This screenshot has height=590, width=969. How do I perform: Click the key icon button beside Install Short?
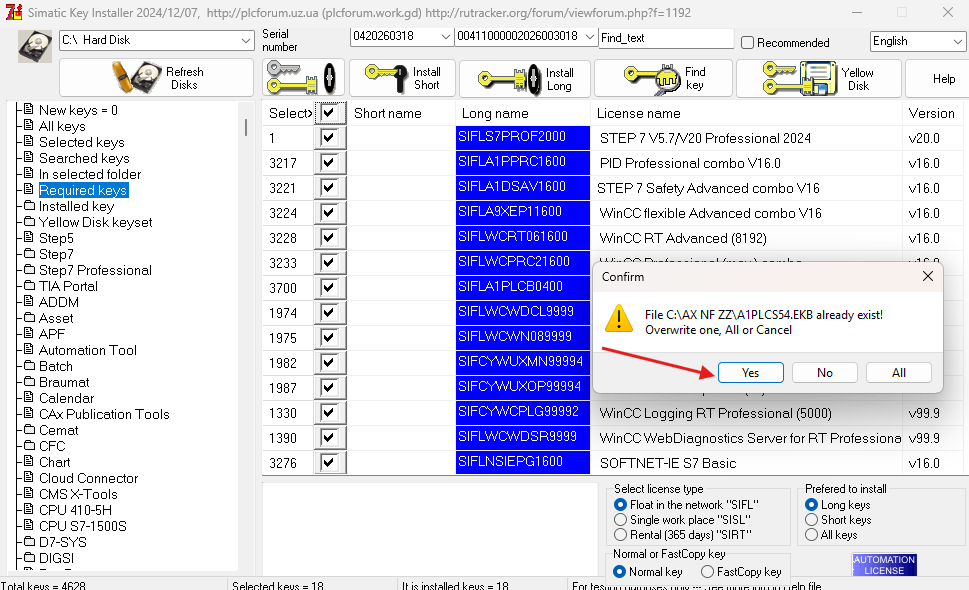click(303, 78)
